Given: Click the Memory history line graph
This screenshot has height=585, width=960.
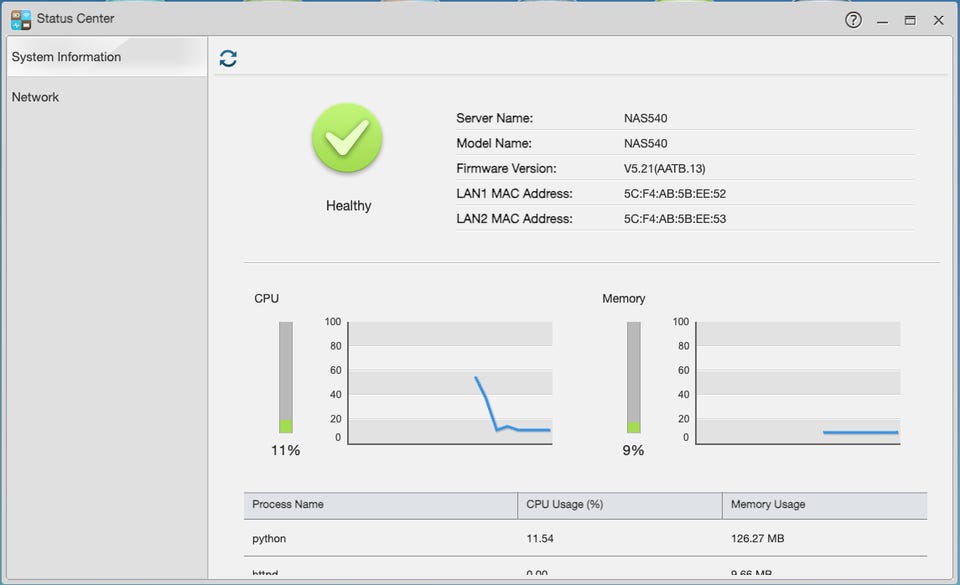Looking at the screenshot, I should (x=798, y=382).
